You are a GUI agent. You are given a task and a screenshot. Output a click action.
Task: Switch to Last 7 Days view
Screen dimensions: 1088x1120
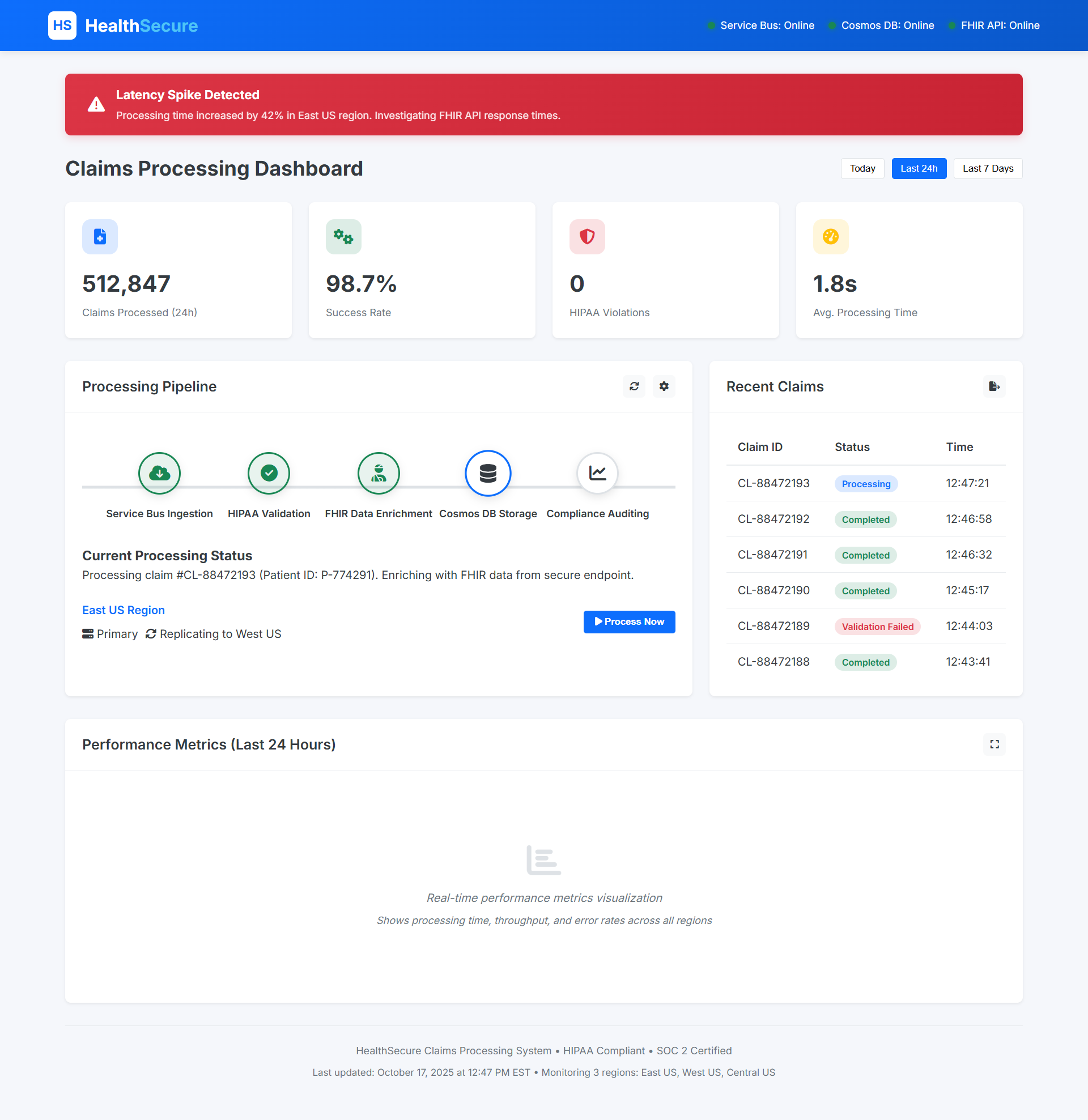987,169
